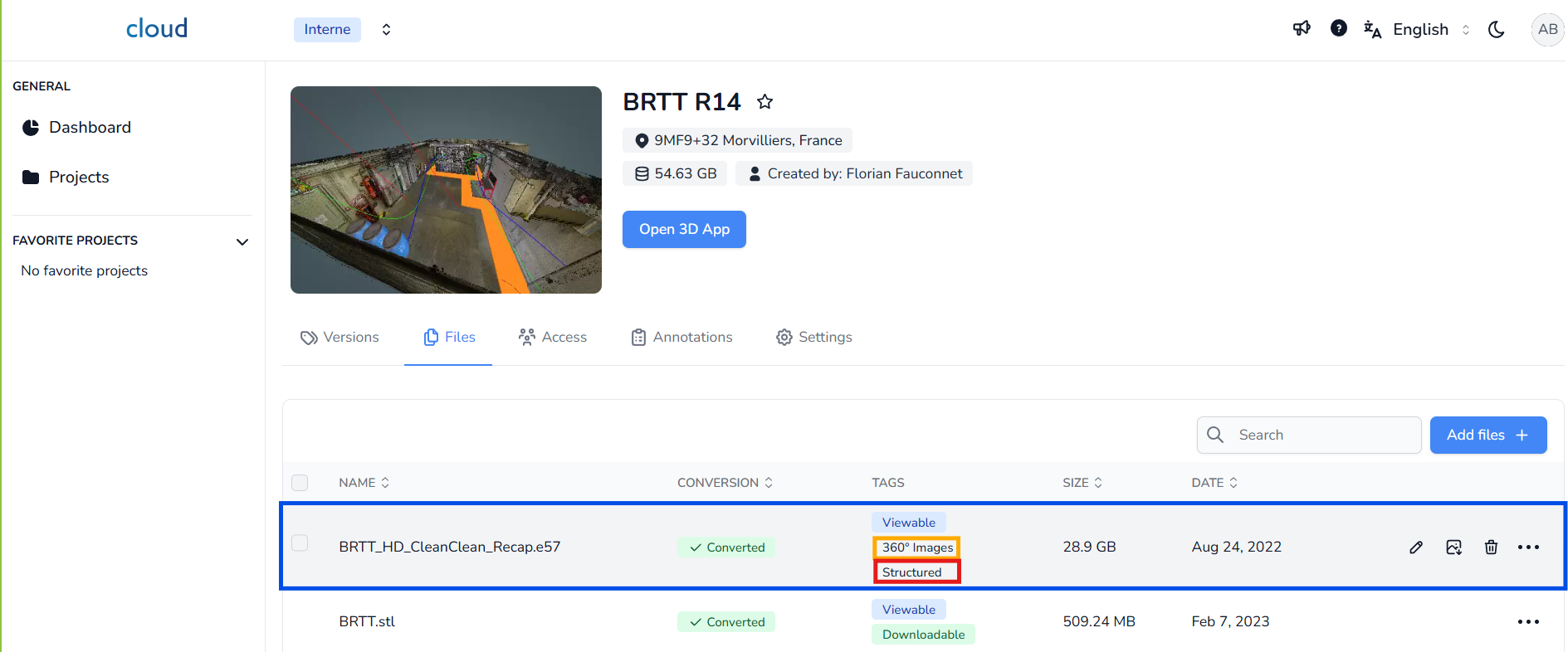This screenshot has width=1568, height=652.
Task: Collapse the Favorite Projects section
Action: [x=242, y=242]
